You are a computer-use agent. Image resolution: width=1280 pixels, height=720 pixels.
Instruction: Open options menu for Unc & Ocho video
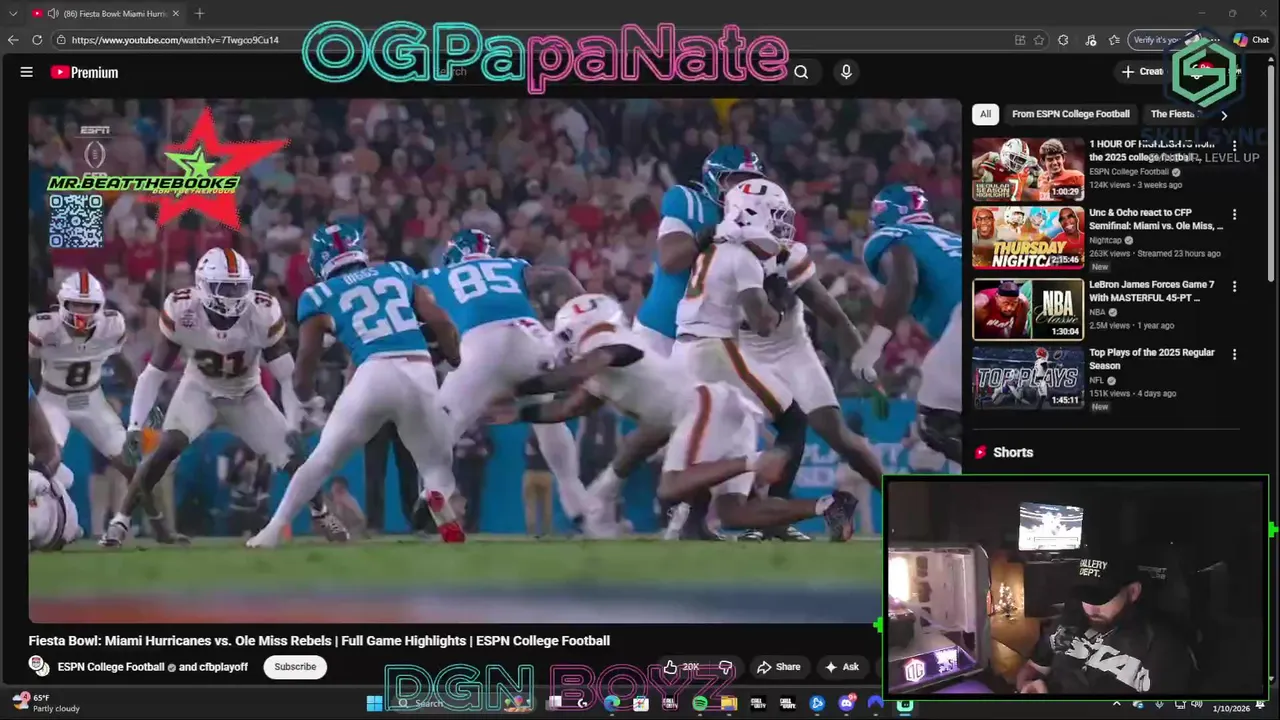[1234, 214]
